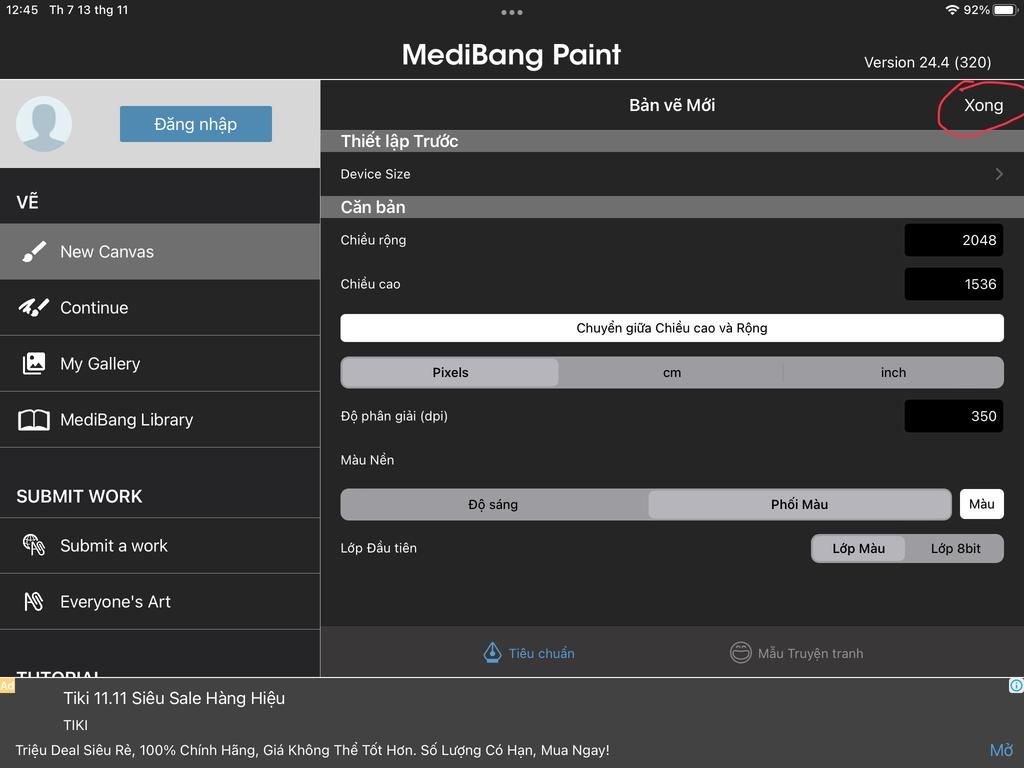Tap the Continue brushes icon
The height and width of the screenshot is (768, 1024).
click(34, 308)
